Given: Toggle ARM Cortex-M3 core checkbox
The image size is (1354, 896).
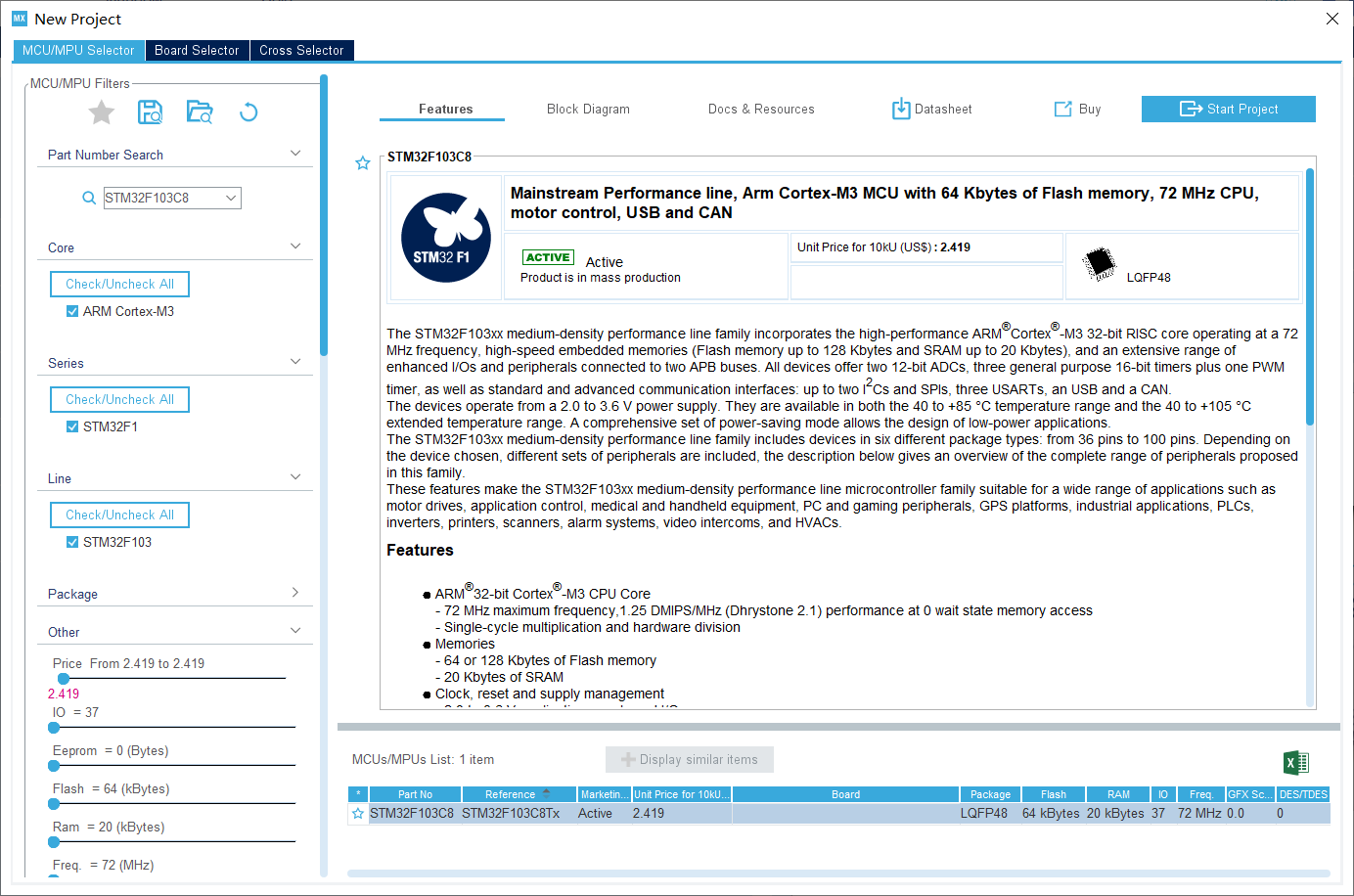Looking at the screenshot, I should (x=72, y=312).
